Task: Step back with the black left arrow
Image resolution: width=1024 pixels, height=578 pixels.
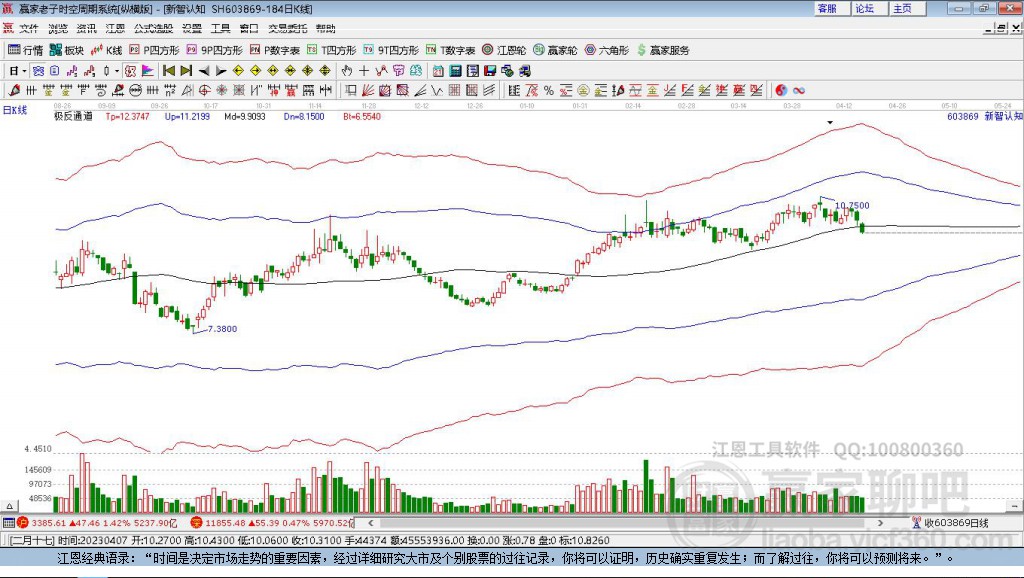Action: 204,71
